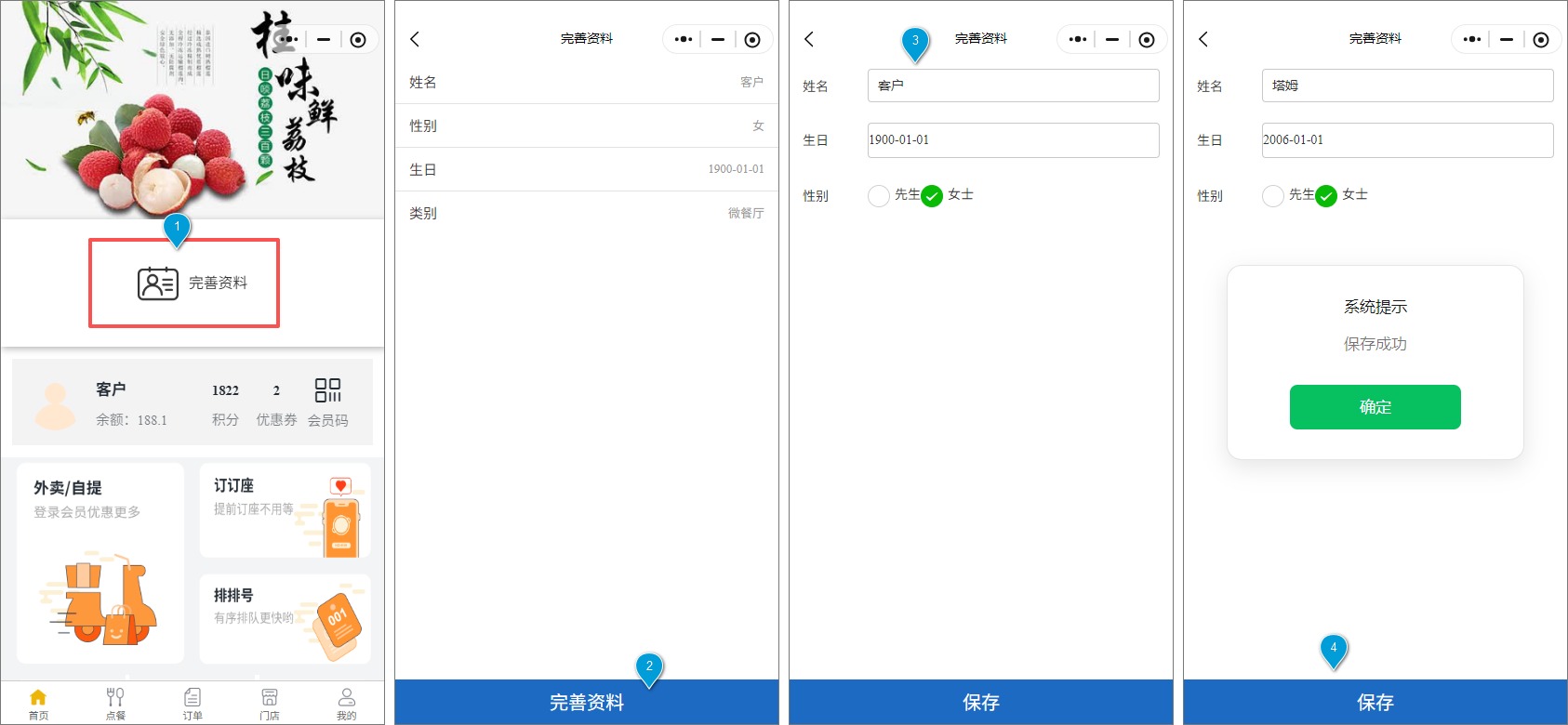Click the 2 优惠券 coupons entry
Screen dimensions: 1568x725
(x=276, y=404)
